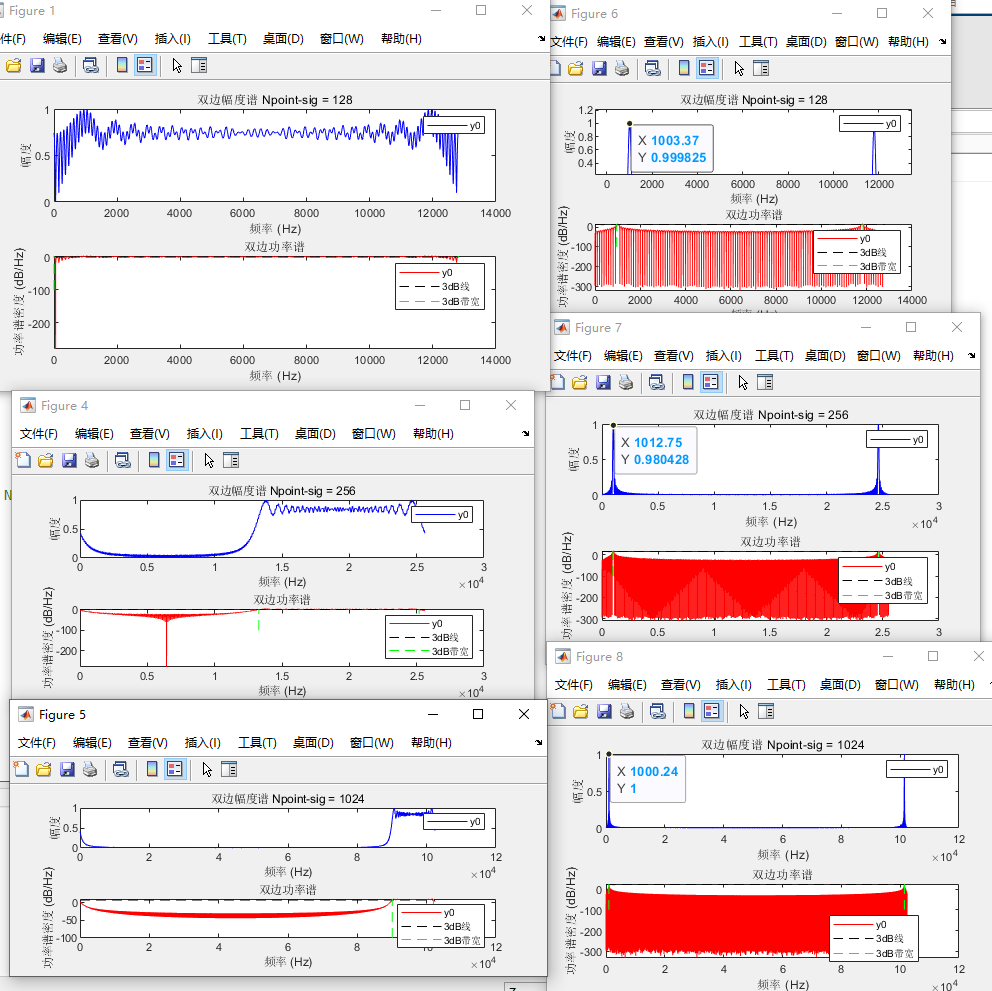Enable edit plot arrow in Figure 5
992x991 pixels.
[207, 769]
